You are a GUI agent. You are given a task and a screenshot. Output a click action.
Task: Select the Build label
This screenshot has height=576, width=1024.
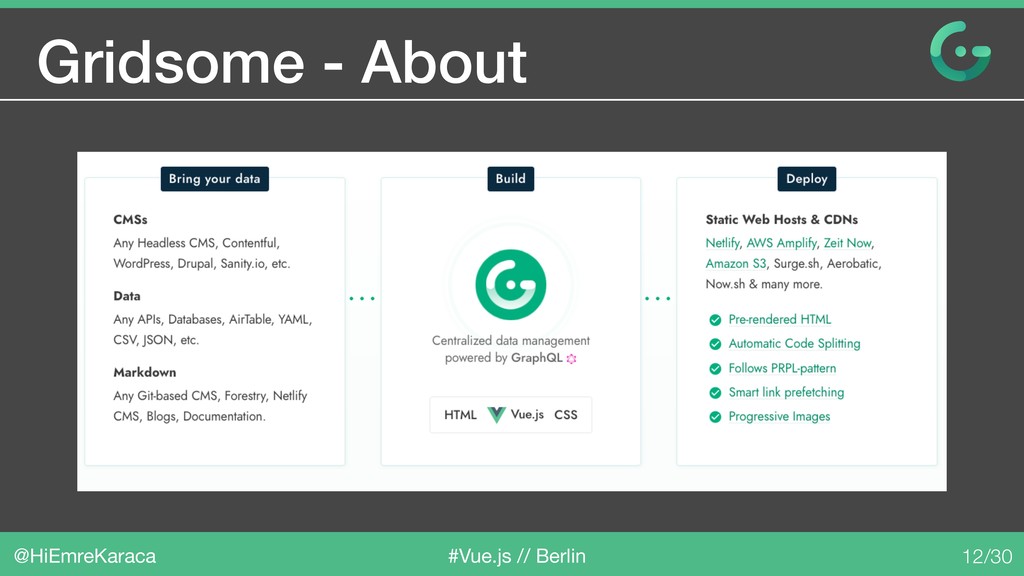coord(511,179)
